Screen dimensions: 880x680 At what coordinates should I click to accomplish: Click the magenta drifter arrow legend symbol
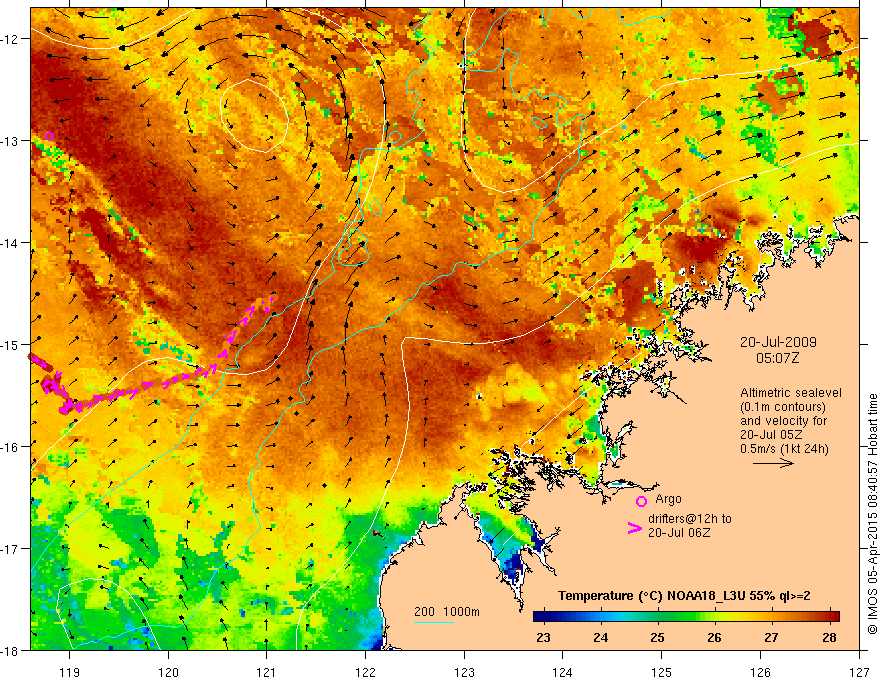click(634, 529)
